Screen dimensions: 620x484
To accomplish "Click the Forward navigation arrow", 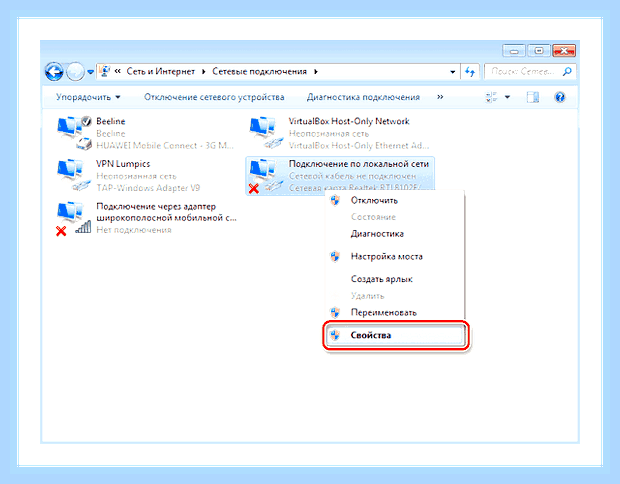I will [x=75, y=72].
